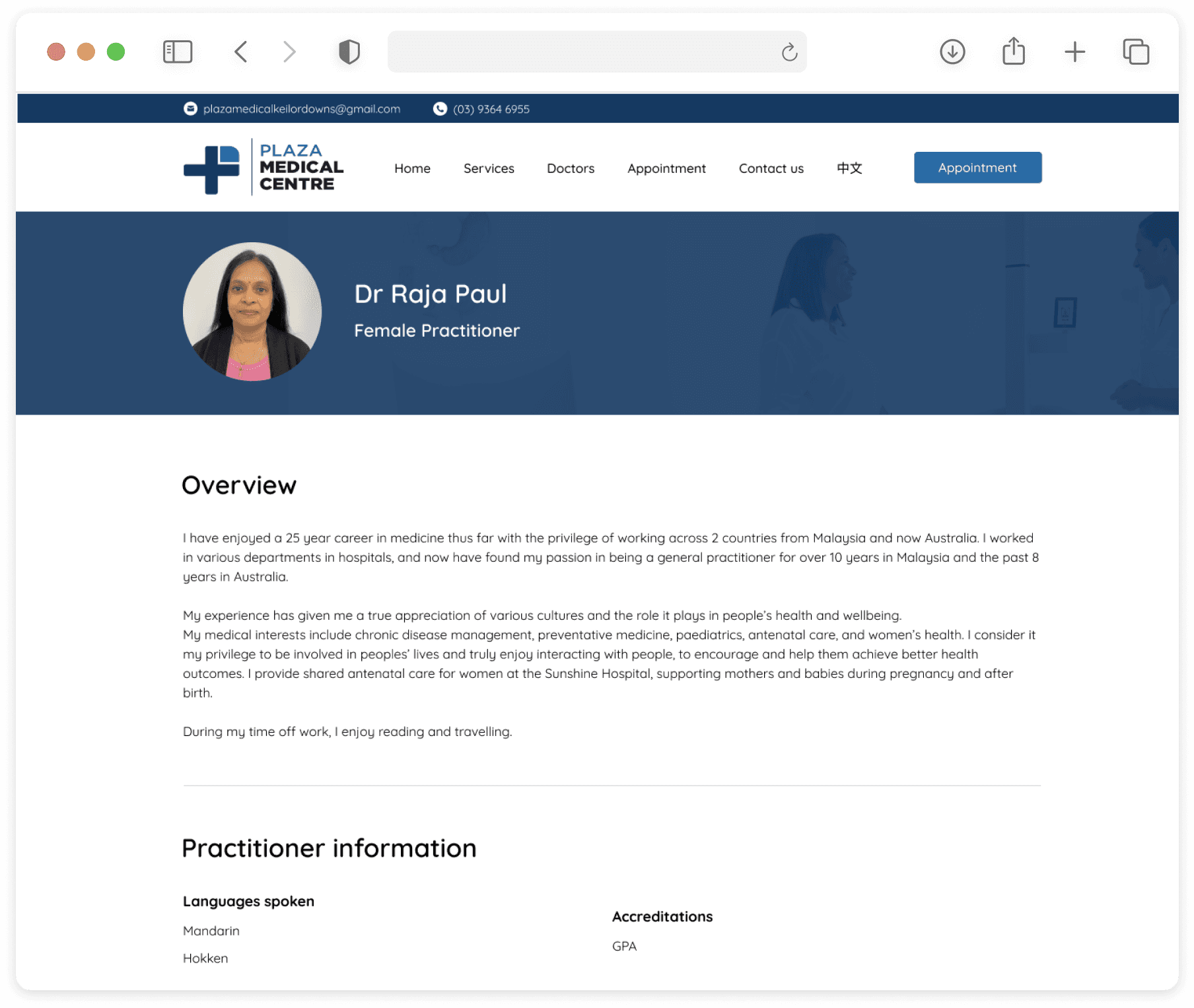
Task: Reload the page with refresh icon
Action: (x=789, y=51)
